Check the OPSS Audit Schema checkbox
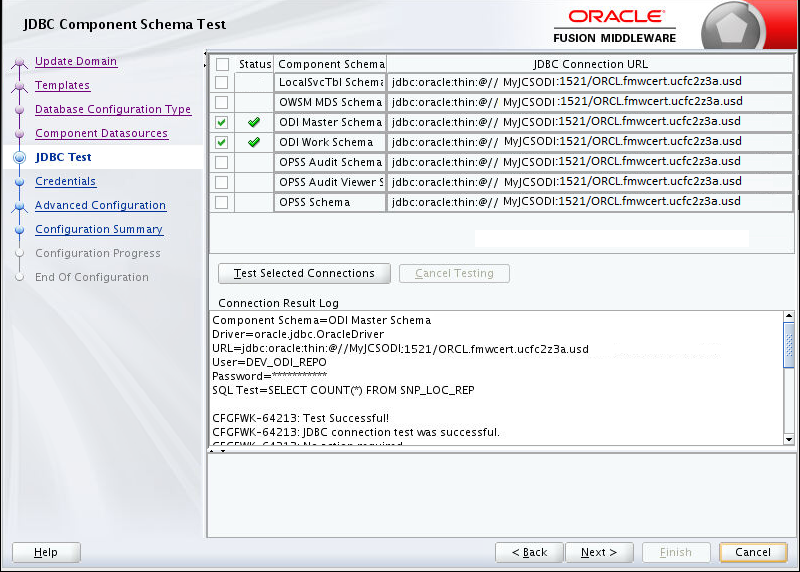Image resolution: width=800 pixels, height=572 pixels. click(221, 162)
